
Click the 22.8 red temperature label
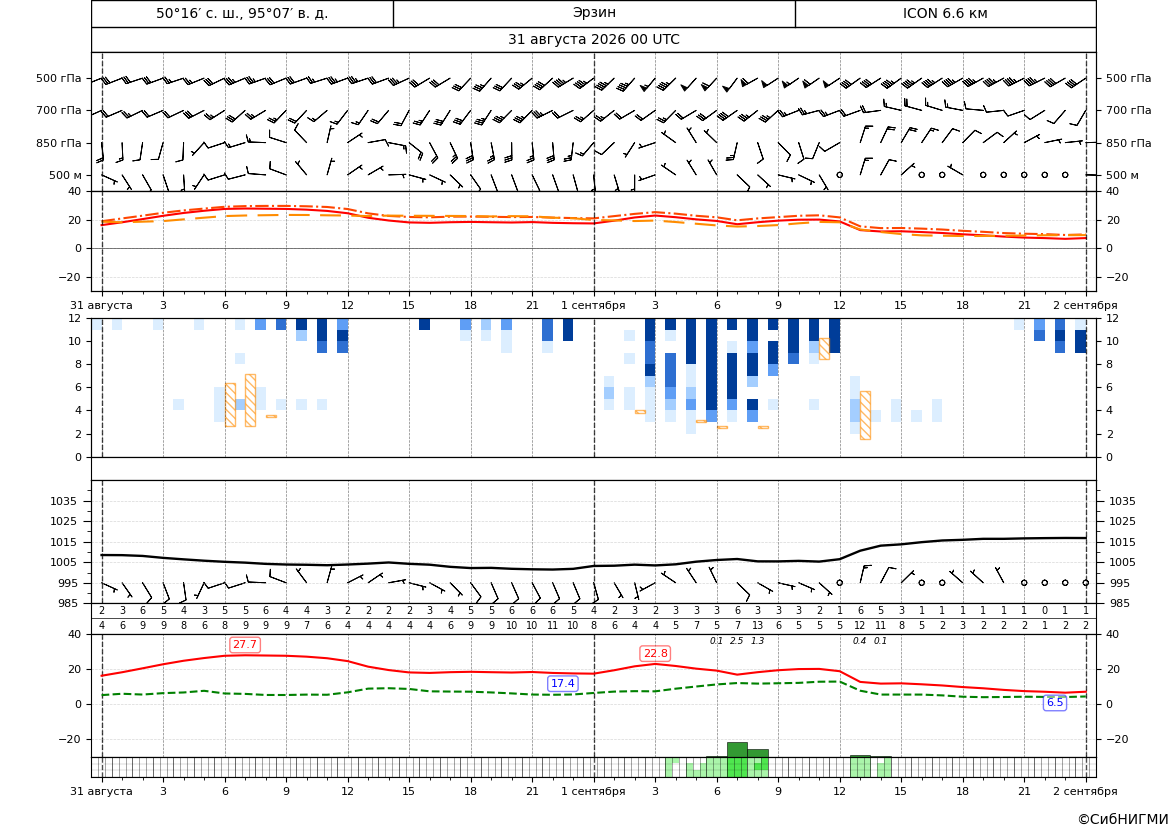coord(655,653)
